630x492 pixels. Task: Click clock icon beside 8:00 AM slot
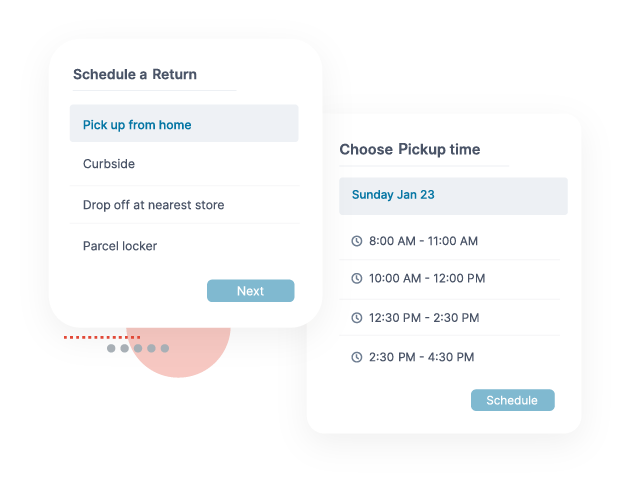[x=356, y=241]
